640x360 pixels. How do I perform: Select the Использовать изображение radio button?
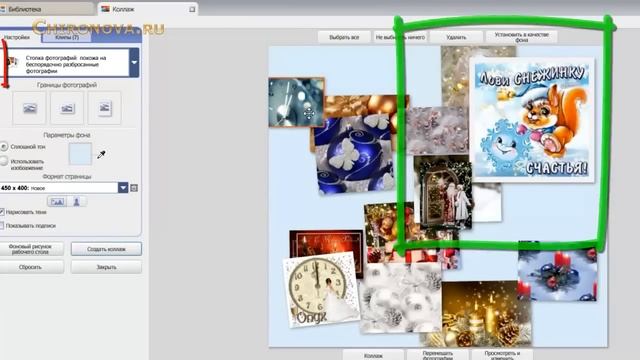[4, 161]
